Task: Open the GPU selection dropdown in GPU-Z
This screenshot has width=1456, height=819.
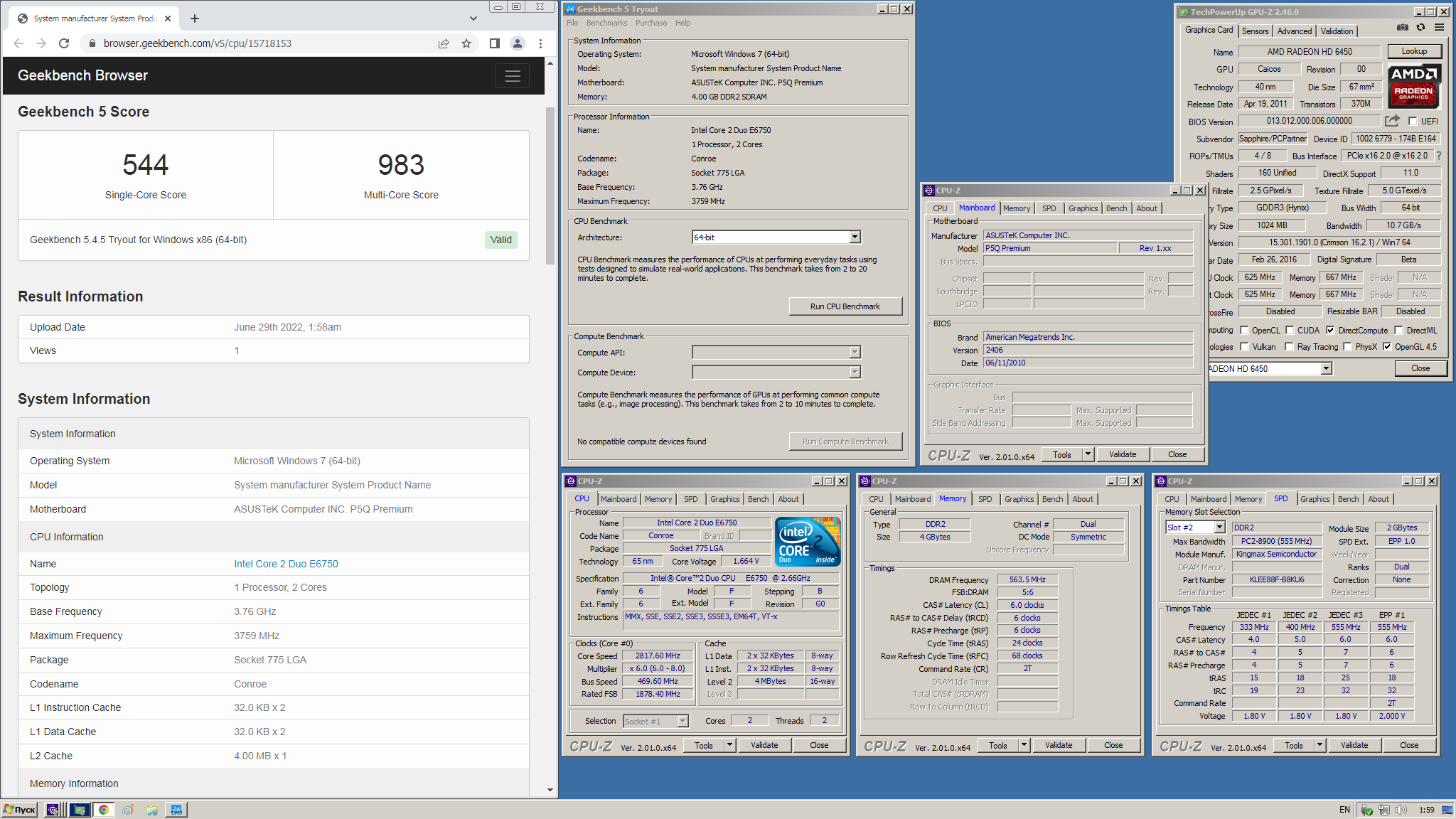Action: (1326, 368)
